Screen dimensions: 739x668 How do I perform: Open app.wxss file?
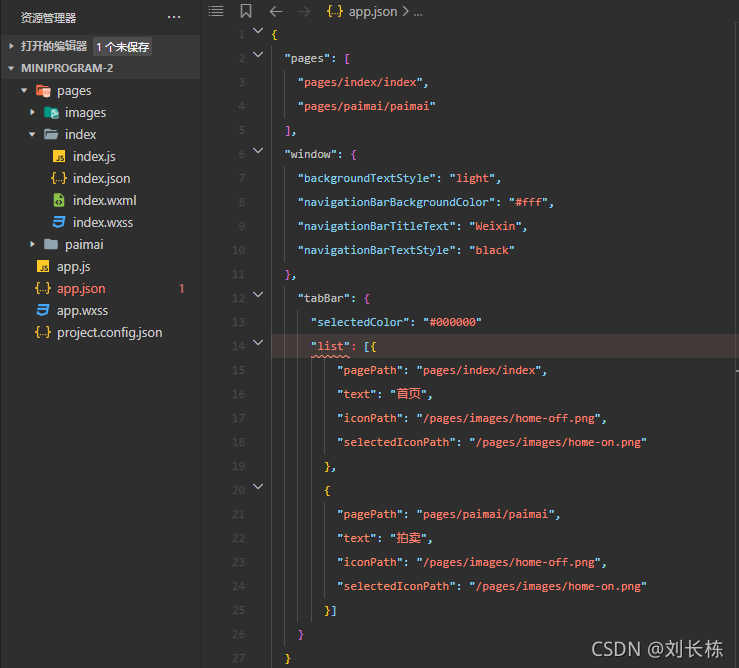82,311
